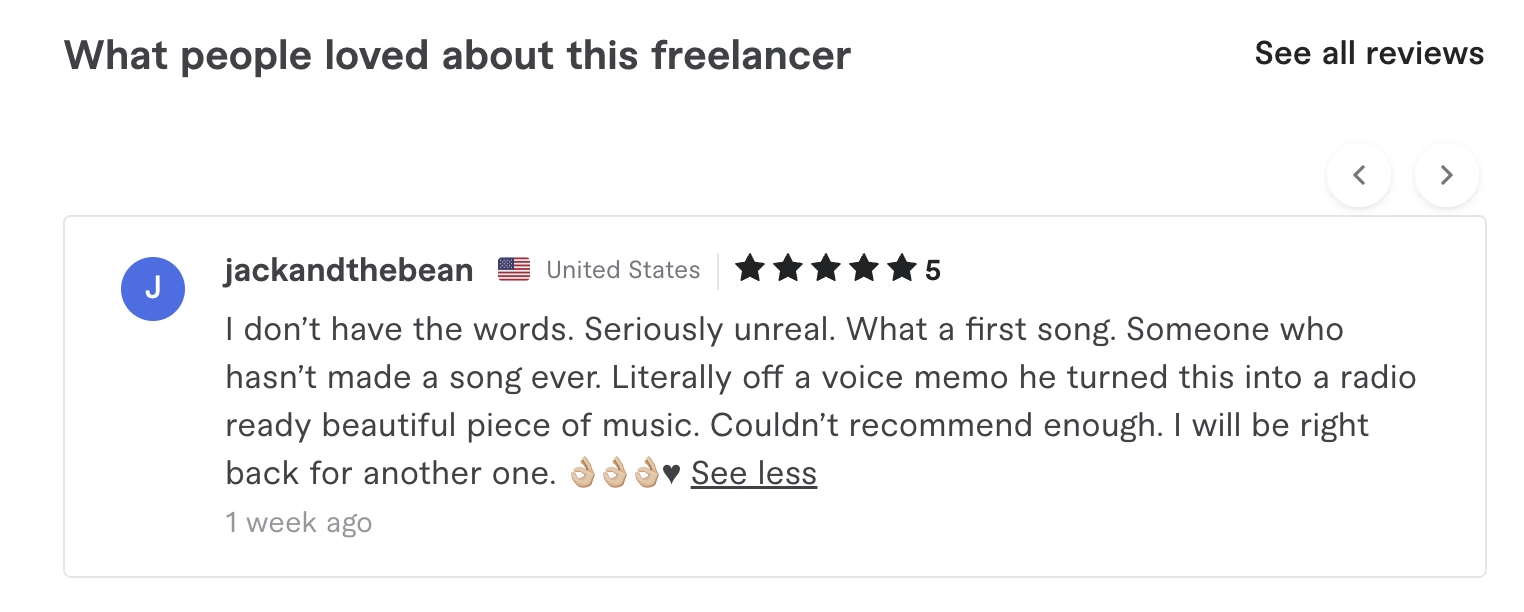The image size is (1524, 612).
Task: Open the See all reviews link
Action: [1368, 53]
